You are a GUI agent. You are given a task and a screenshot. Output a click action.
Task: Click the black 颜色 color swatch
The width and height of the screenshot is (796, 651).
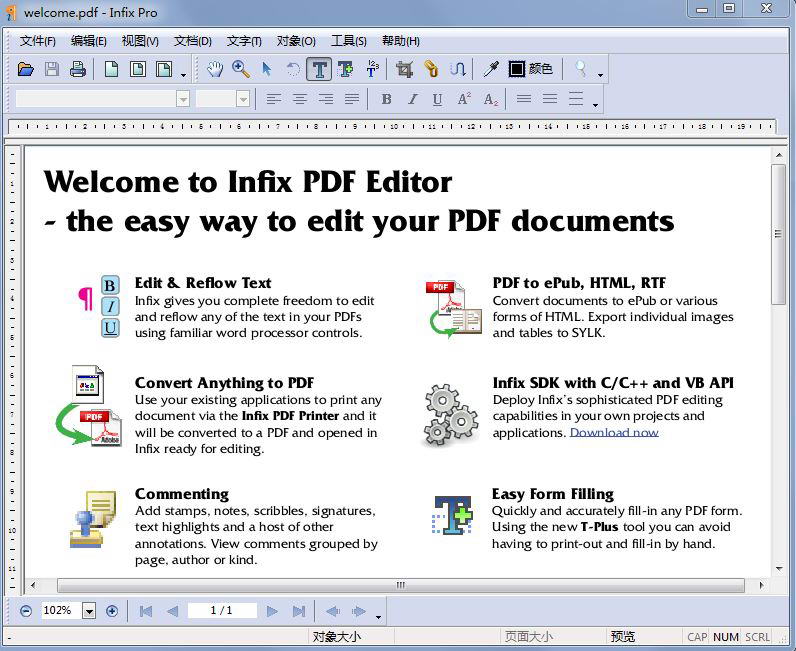[516, 69]
